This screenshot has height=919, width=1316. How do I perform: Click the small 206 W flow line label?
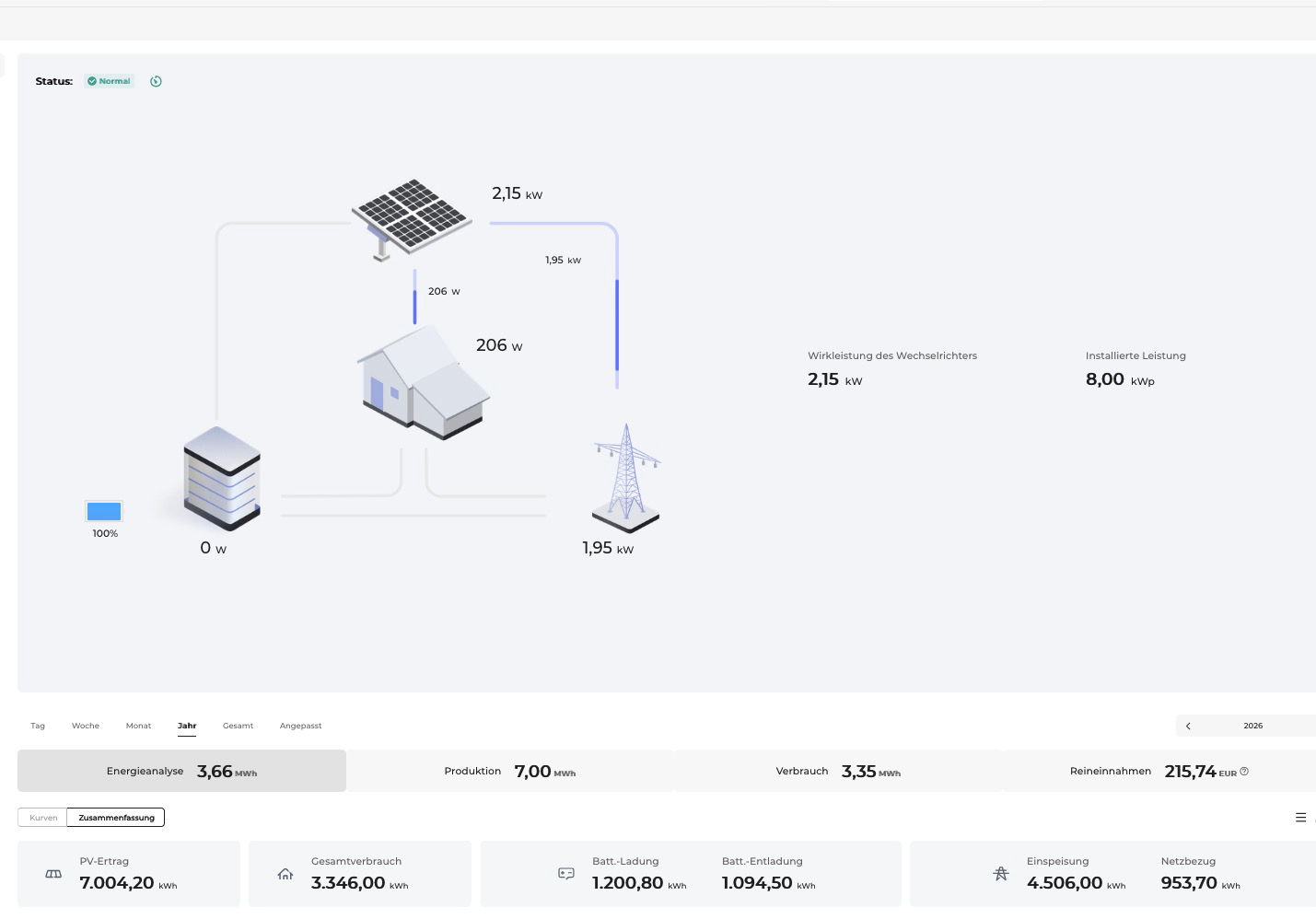[x=444, y=291]
